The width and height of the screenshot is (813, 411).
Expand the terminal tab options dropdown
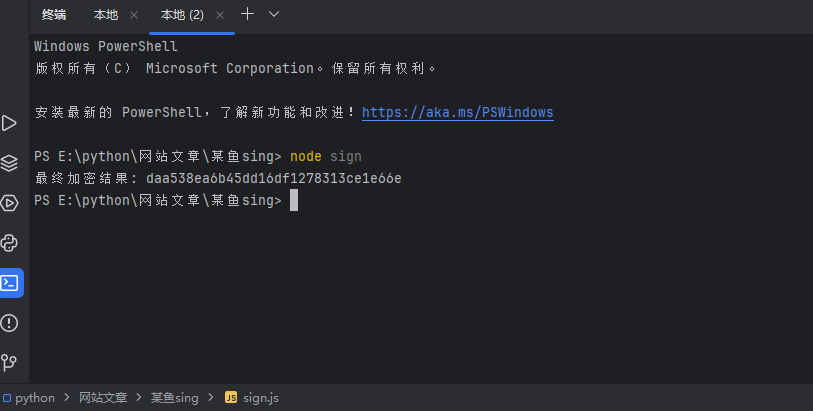(x=274, y=15)
